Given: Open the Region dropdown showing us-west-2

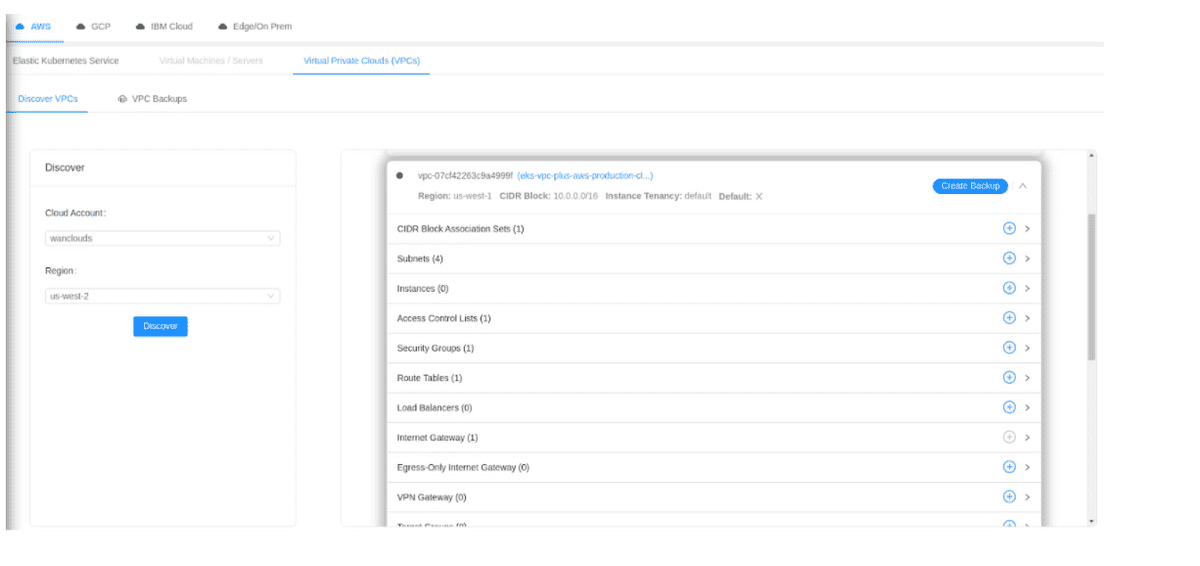Looking at the screenshot, I should (162, 296).
